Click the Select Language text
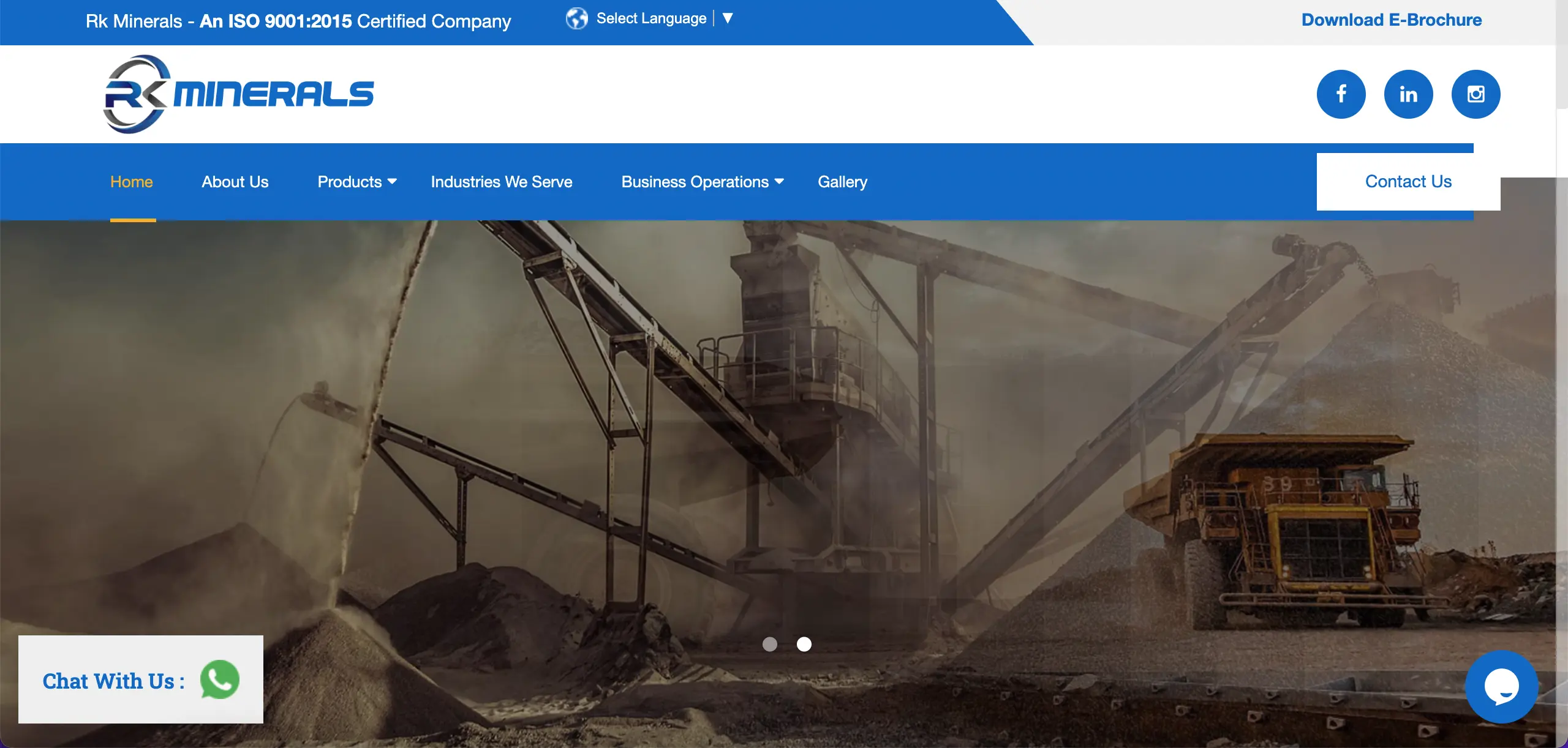Screen dimensions: 1568x748 pos(652,18)
